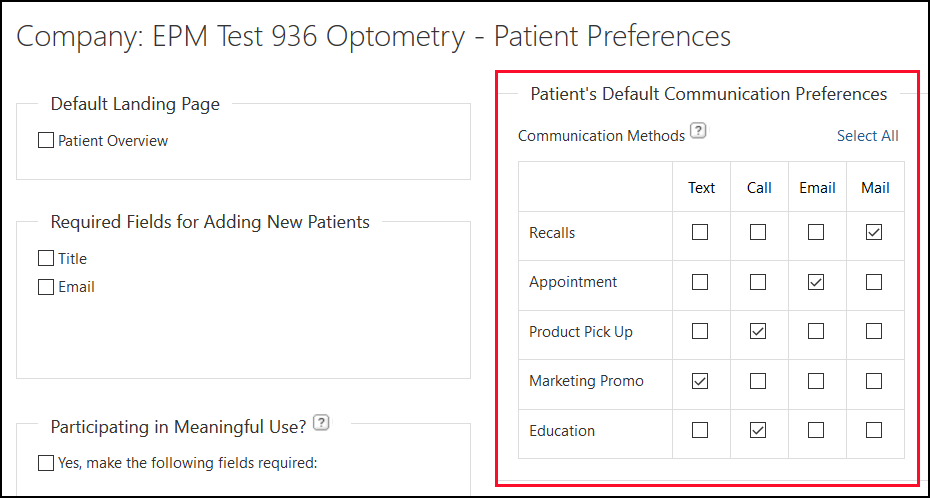Check Call for Marketing Promo
The height and width of the screenshot is (498, 930).
click(758, 381)
